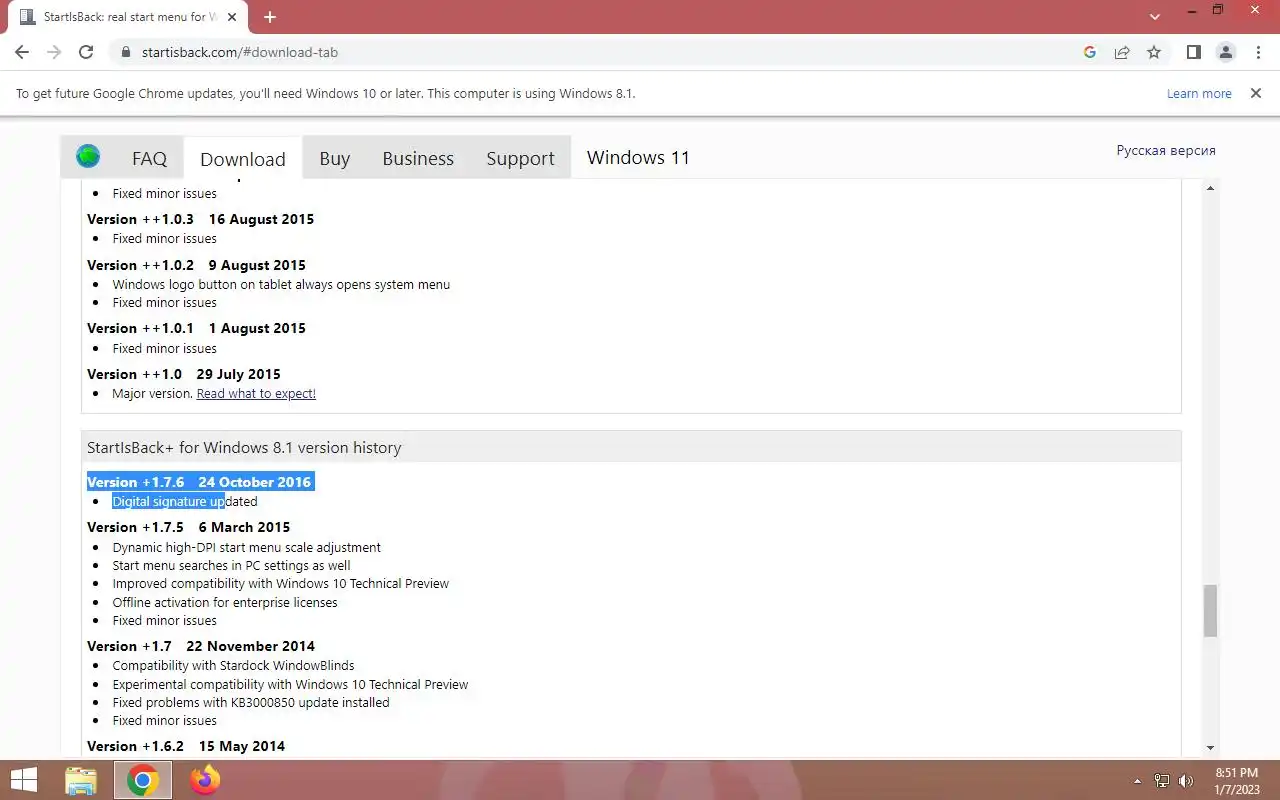Screen dimensions: 1280x800
Task: Select Chrome in the taskbar
Action: [142, 780]
